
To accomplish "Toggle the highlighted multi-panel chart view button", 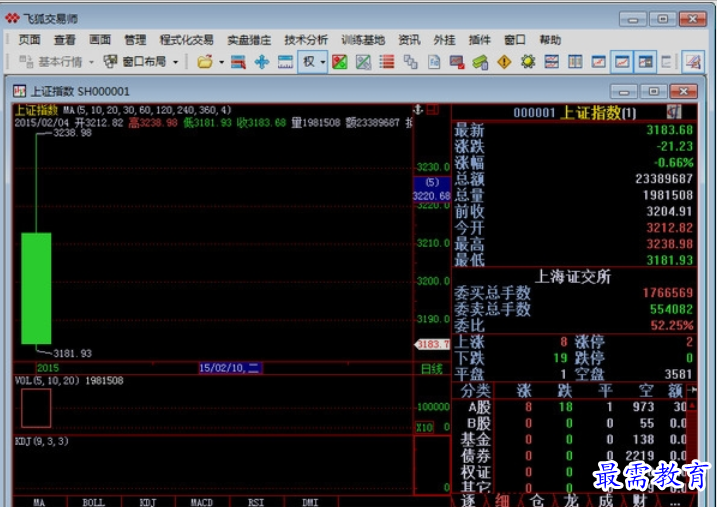I will point(645,62).
